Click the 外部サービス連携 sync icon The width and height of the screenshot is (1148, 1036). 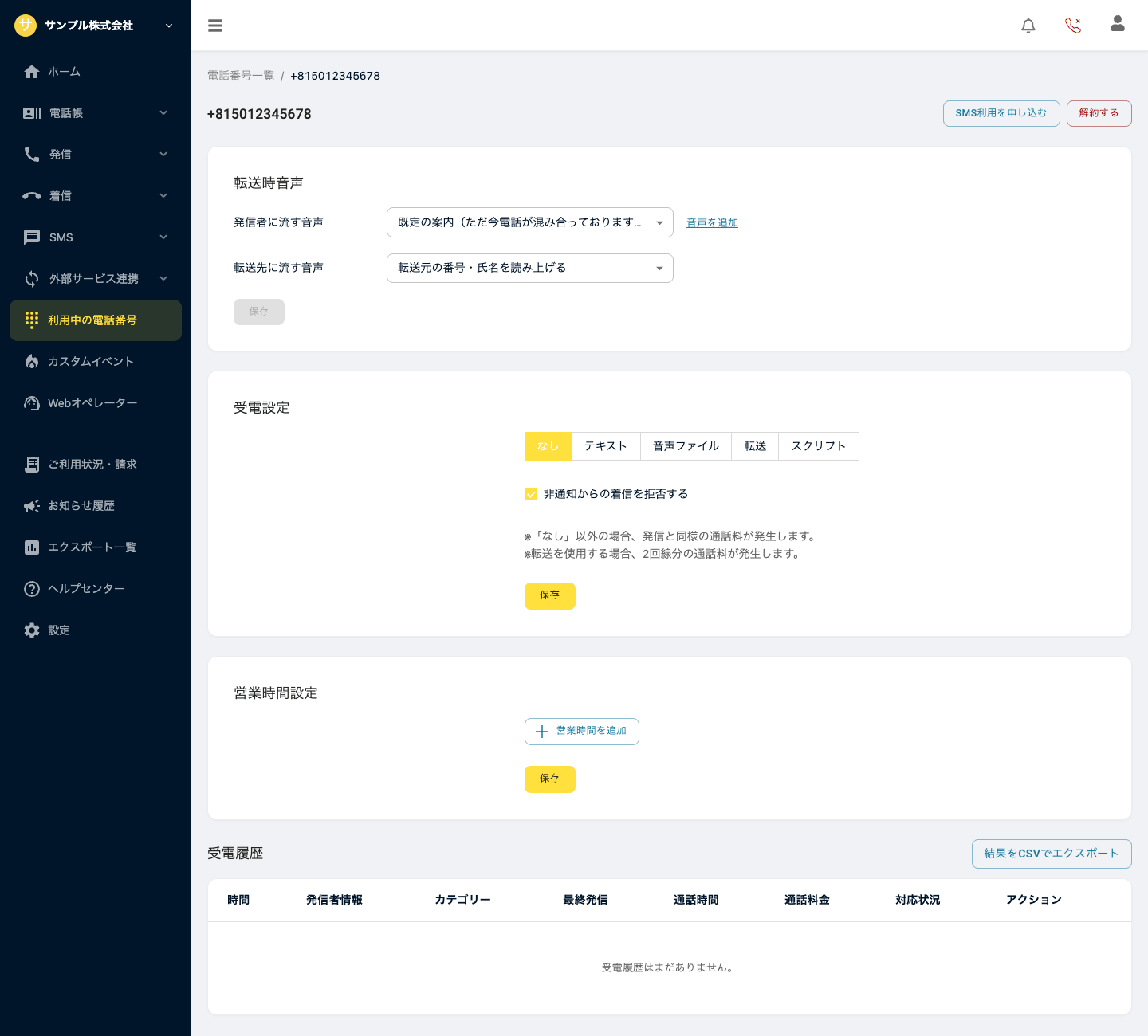click(x=32, y=279)
